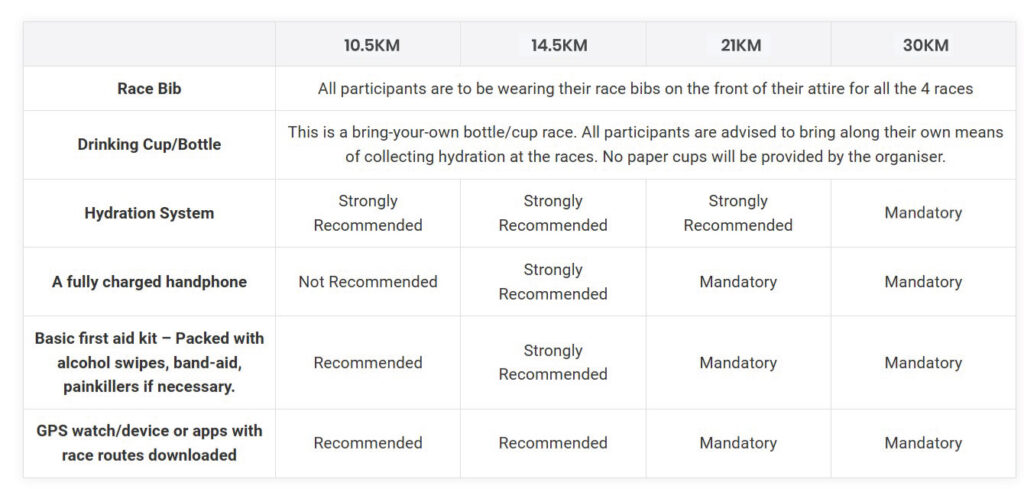Click Hydration System cell under 21KM
Screen dimensions: 1024x489
tap(738, 213)
